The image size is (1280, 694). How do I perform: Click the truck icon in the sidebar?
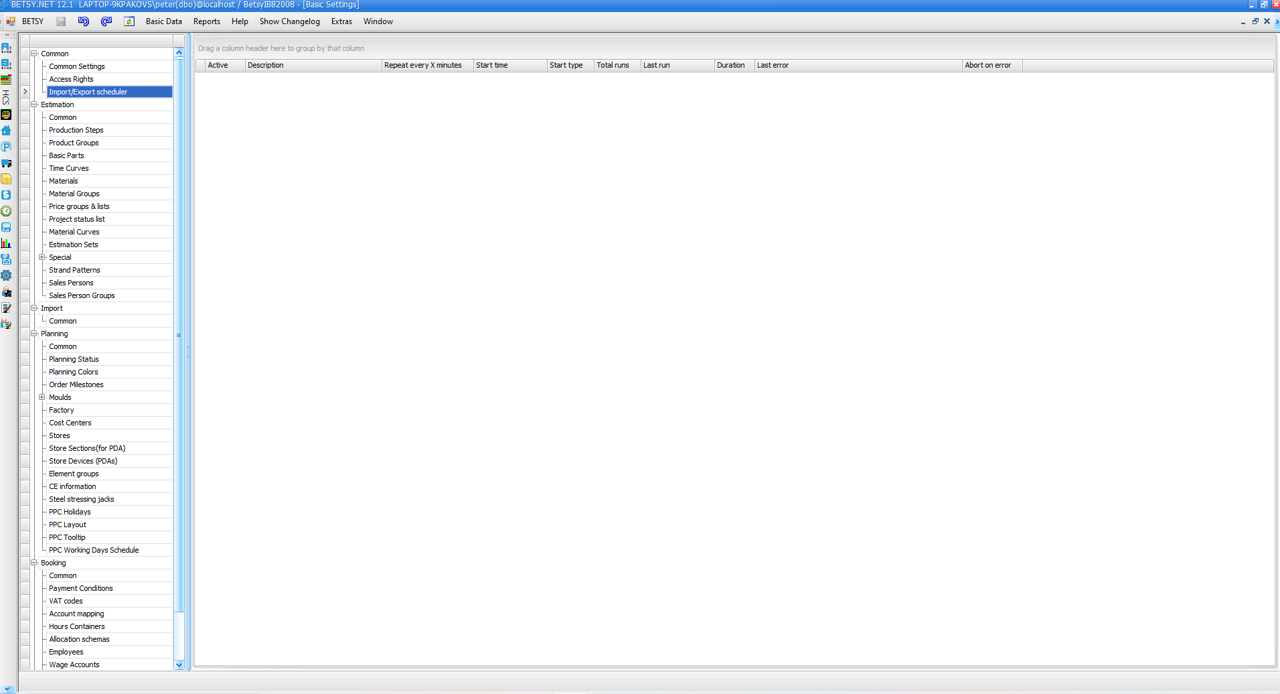coord(6,163)
